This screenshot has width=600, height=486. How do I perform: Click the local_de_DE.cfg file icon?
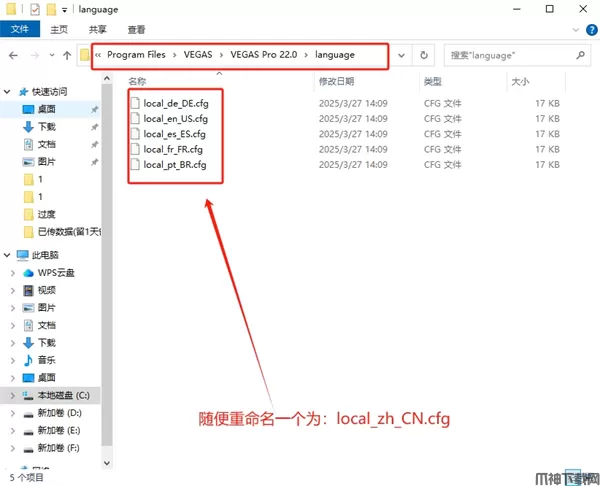click(135, 103)
